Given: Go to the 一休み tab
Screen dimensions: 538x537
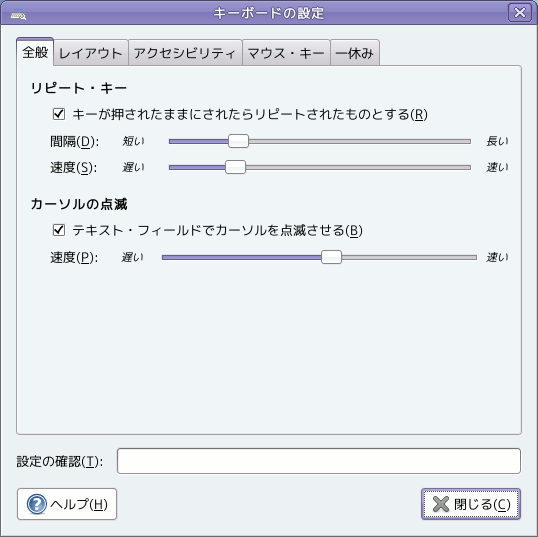Looking at the screenshot, I should pos(355,53).
